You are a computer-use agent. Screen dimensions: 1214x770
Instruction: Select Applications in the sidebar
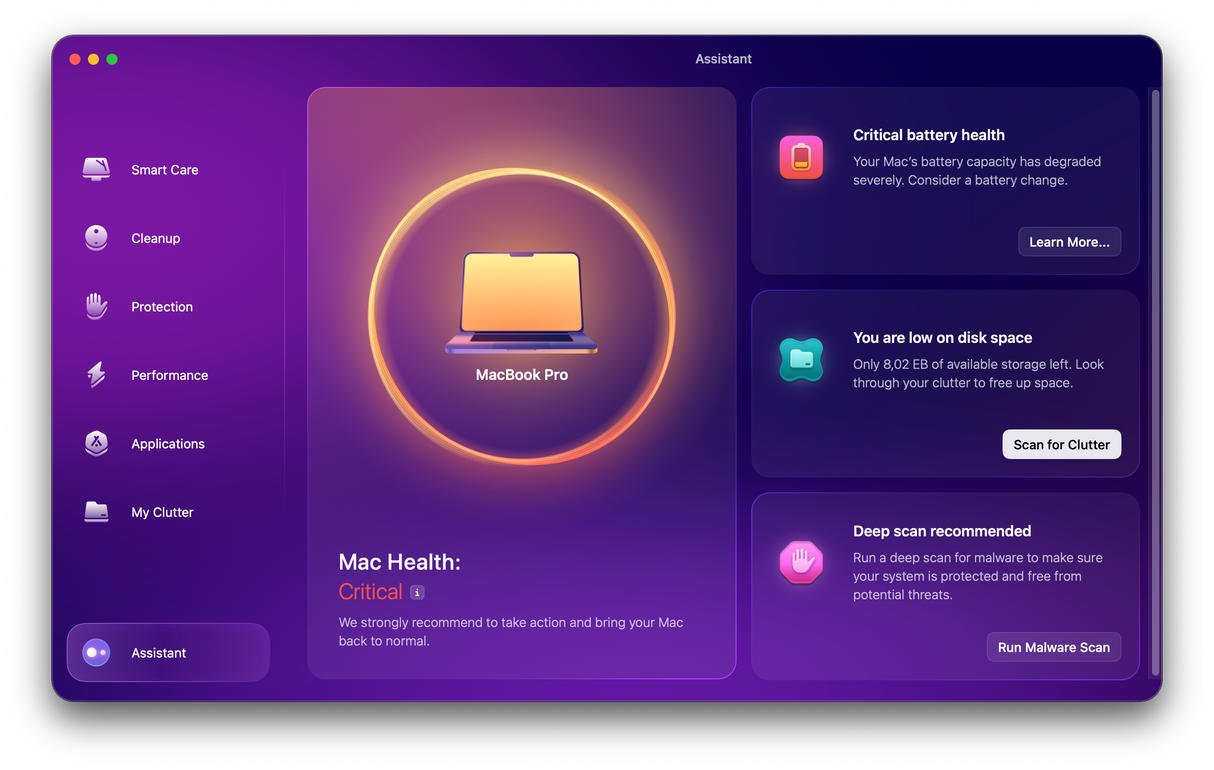click(168, 444)
